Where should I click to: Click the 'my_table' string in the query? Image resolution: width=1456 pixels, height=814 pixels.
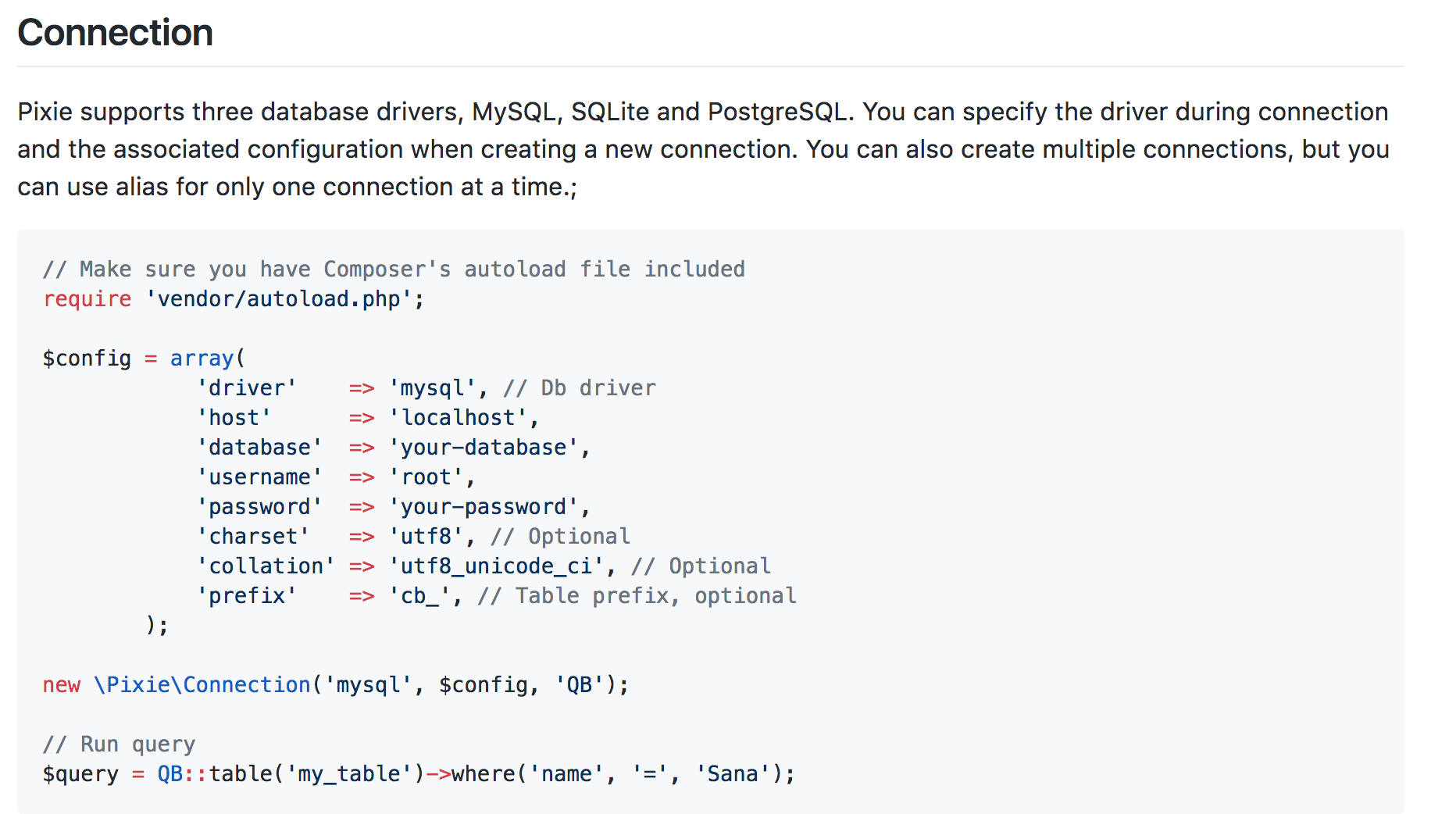(x=349, y=774)
